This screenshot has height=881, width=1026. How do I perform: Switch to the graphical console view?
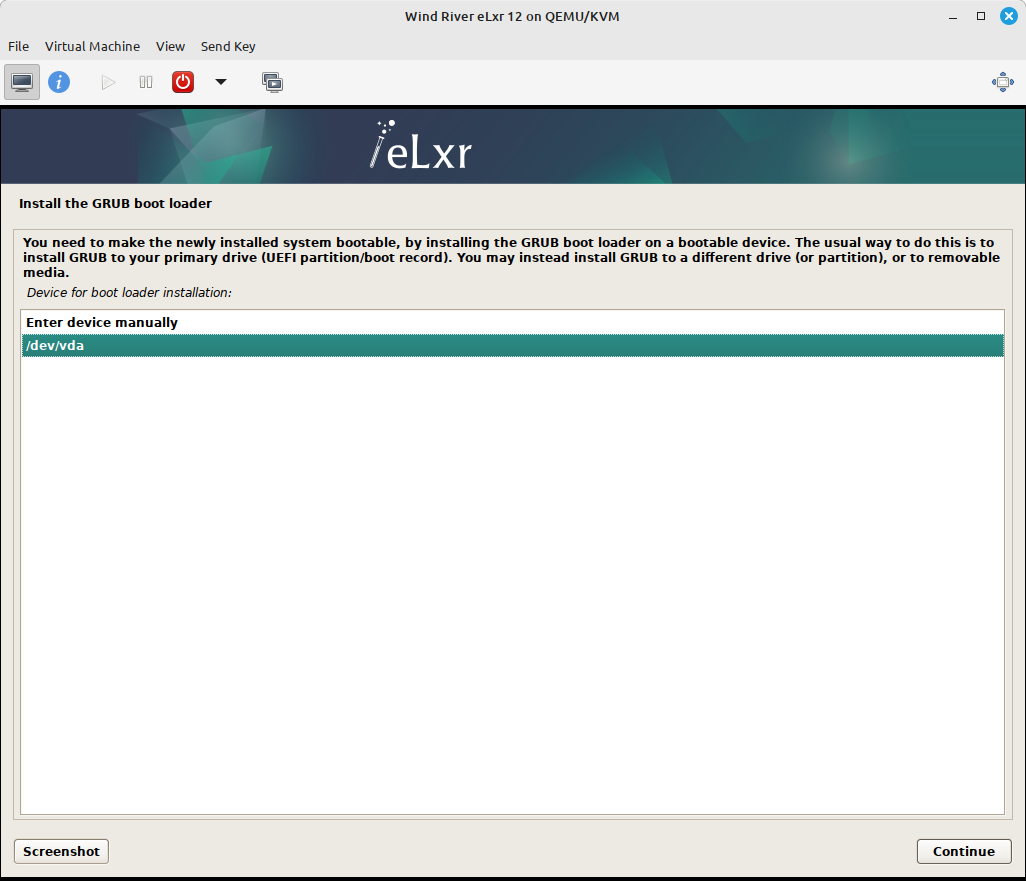click(21, 81)
